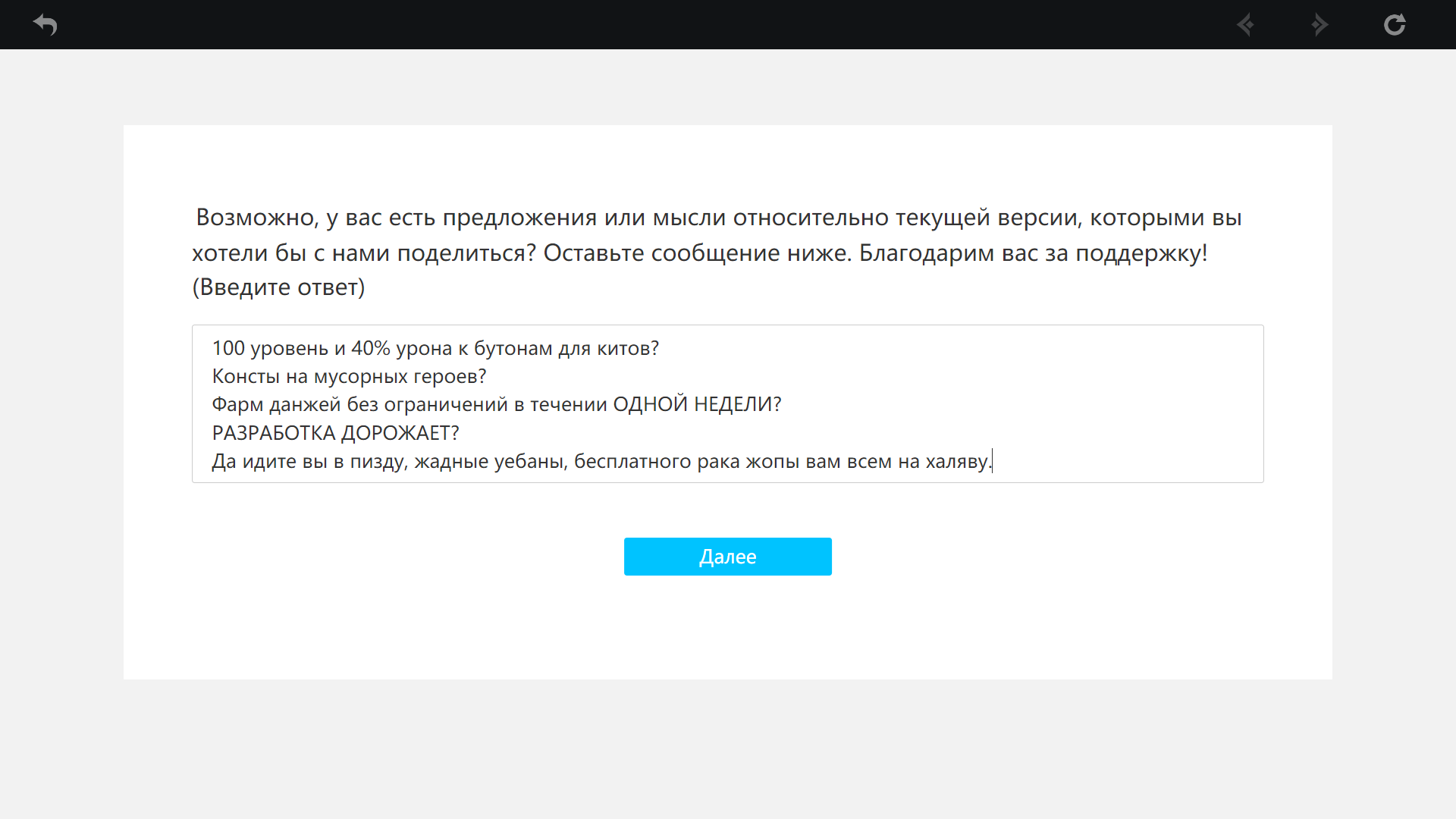Click the back arrow icon
The width and height of the screenshot is (1456, 819).
(45, 25)
